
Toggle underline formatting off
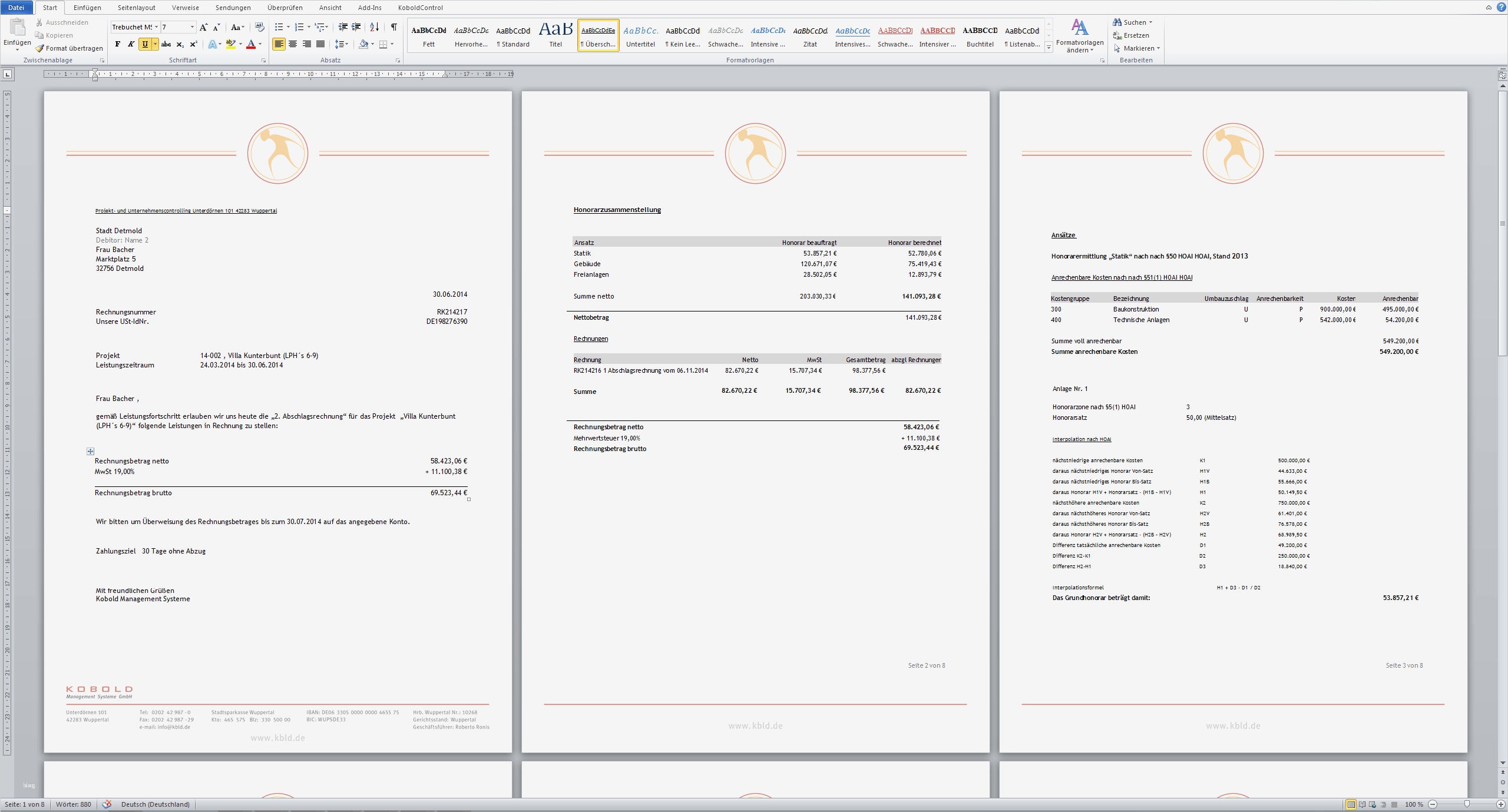click(x=145, y=44)
